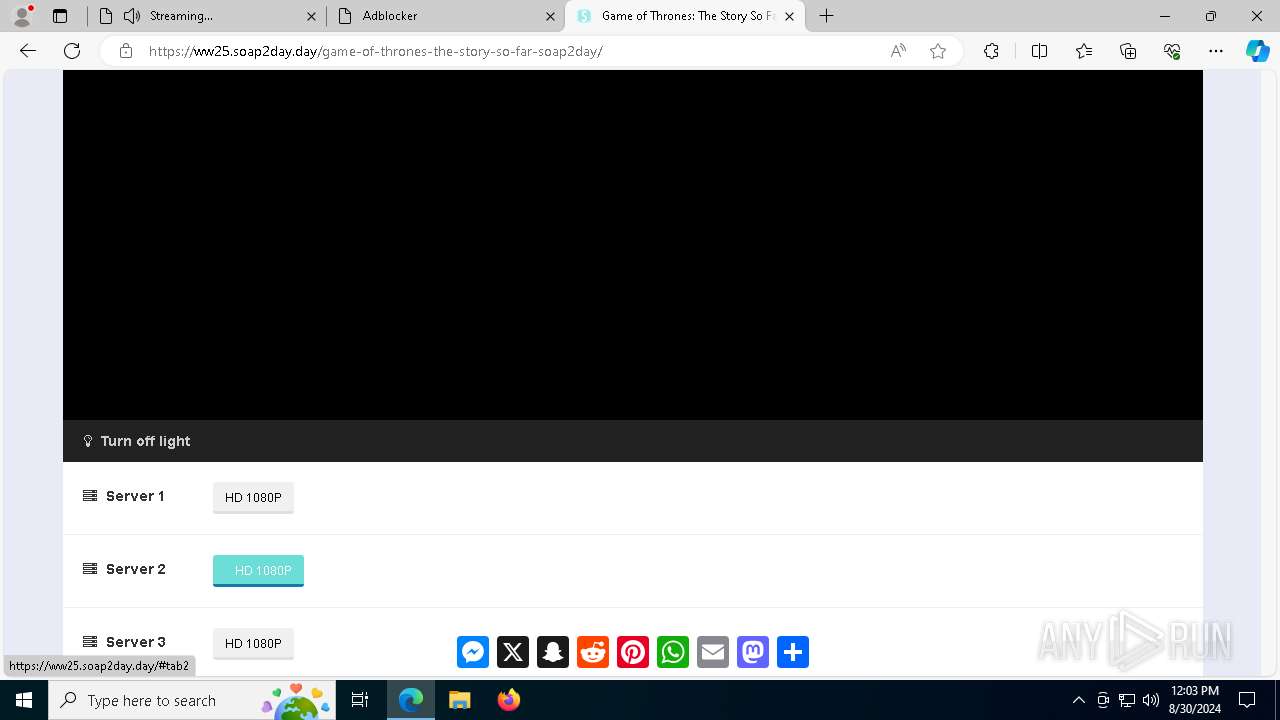Launch Firefox from taskbar
The height and width of the screenshot is (720, 1280).
pyautogui.click(x=509, y=700)
